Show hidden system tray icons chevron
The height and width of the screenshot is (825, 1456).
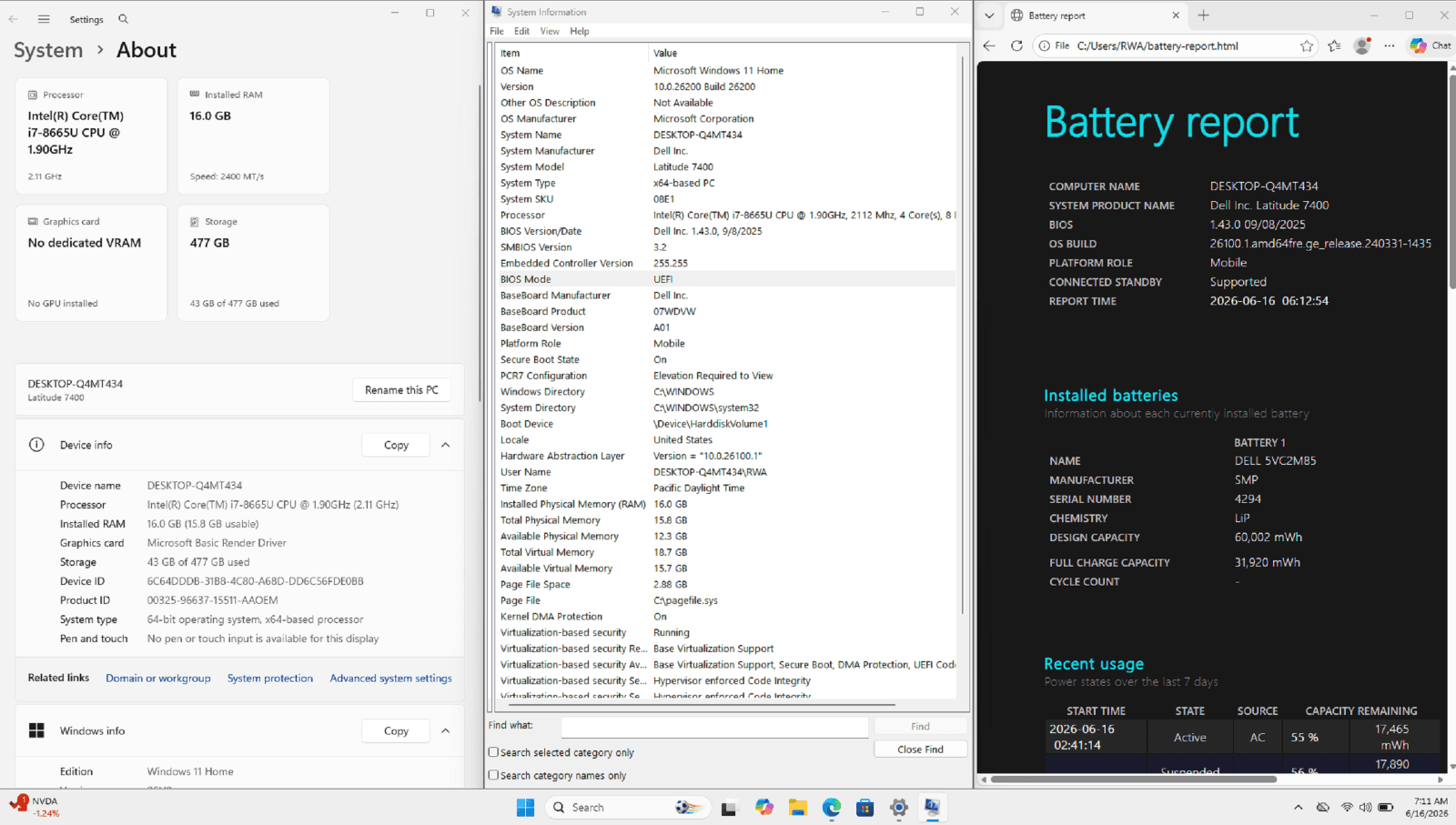(x=1299, y=808)
